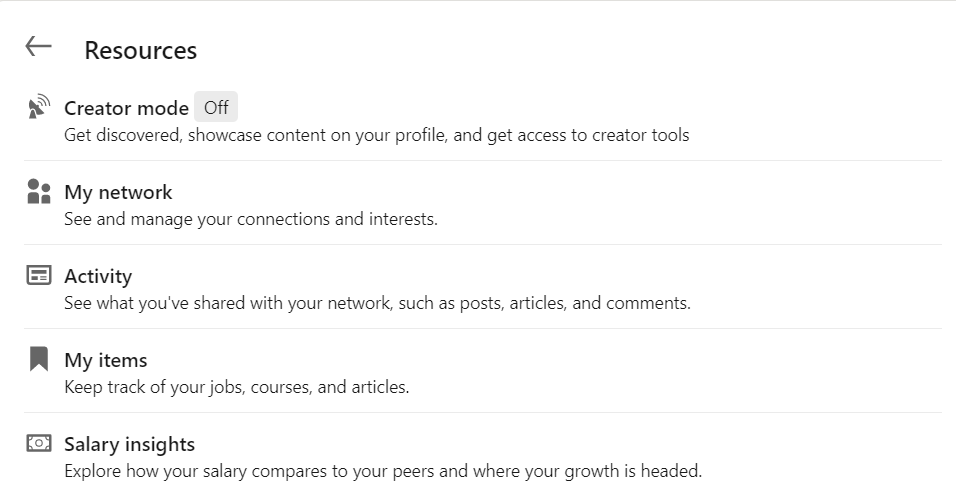Click 'See and manage your connections' text
Screen dimensions: 956x495
250,219
